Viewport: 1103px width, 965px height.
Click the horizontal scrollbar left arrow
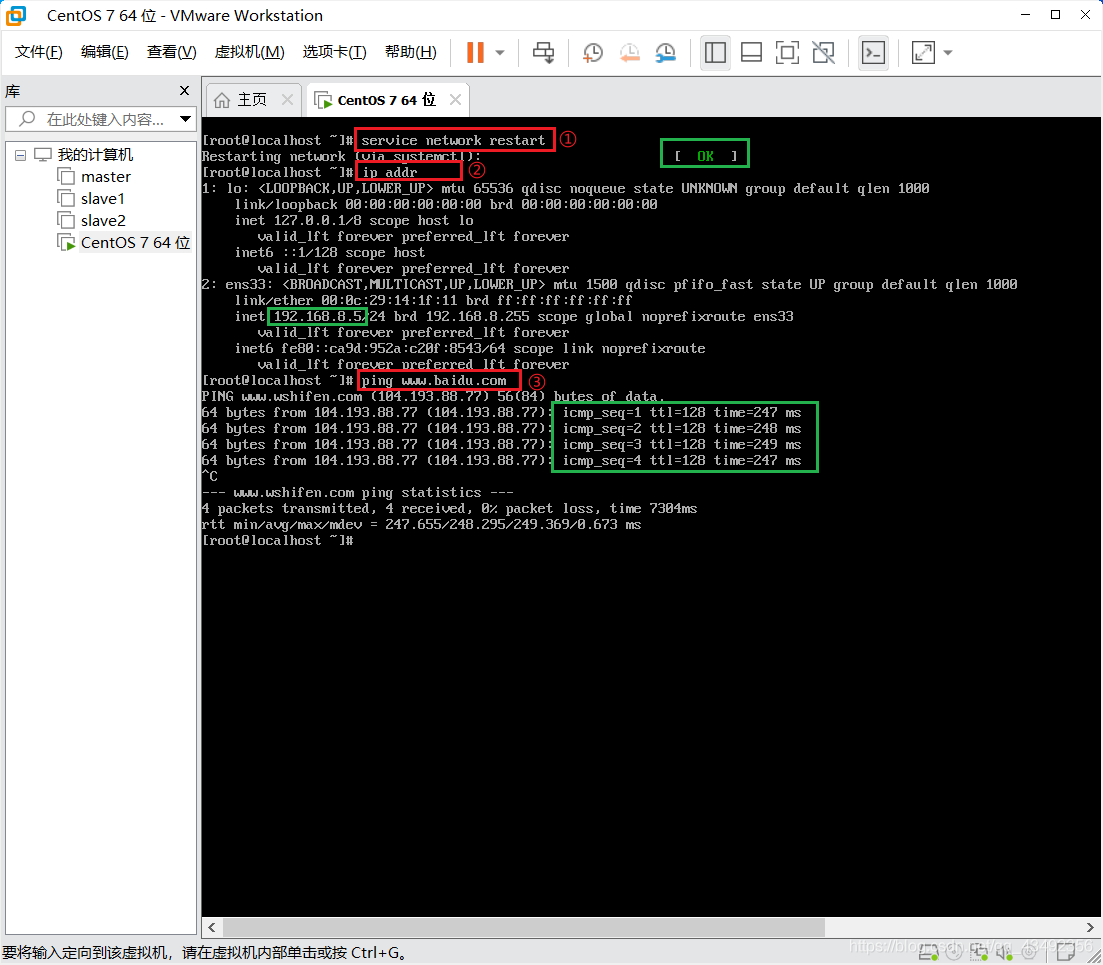point(211,927)
